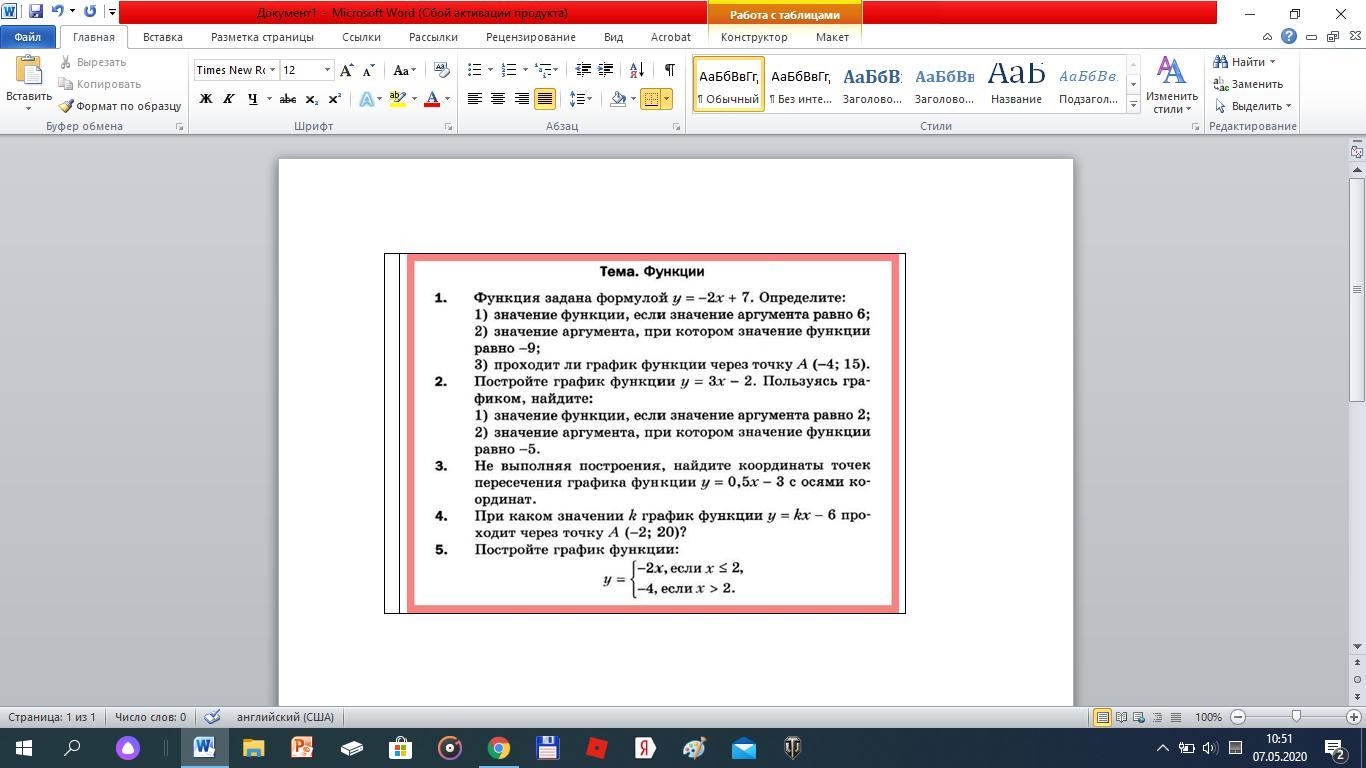Open the font color dropdown arrow

(447, 99)
